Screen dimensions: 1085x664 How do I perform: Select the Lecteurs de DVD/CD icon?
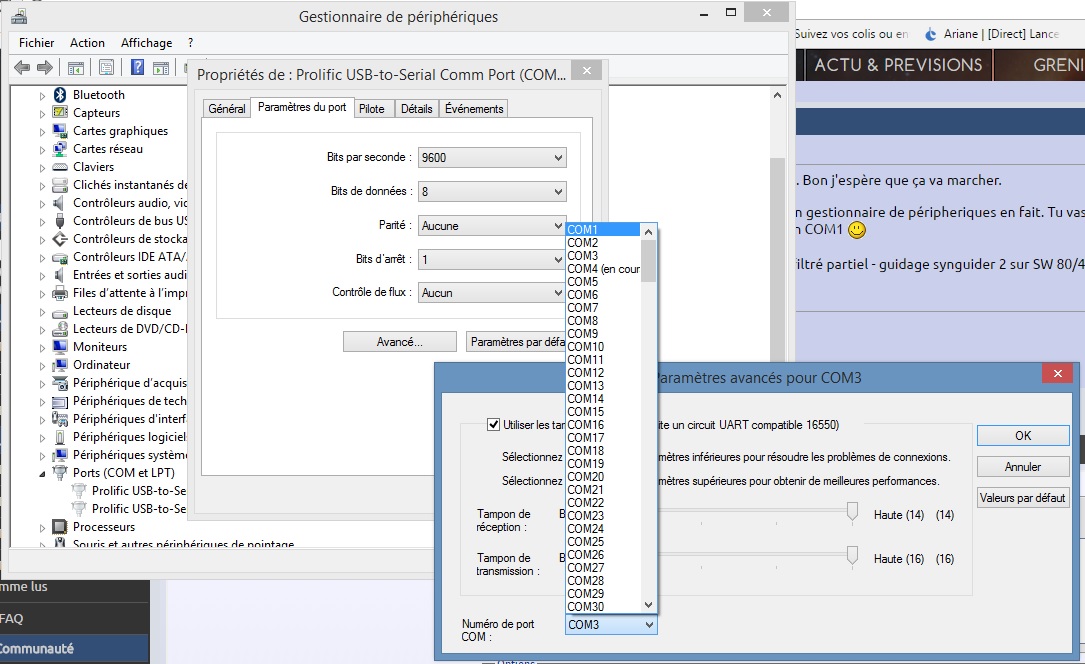click(60, 329)
